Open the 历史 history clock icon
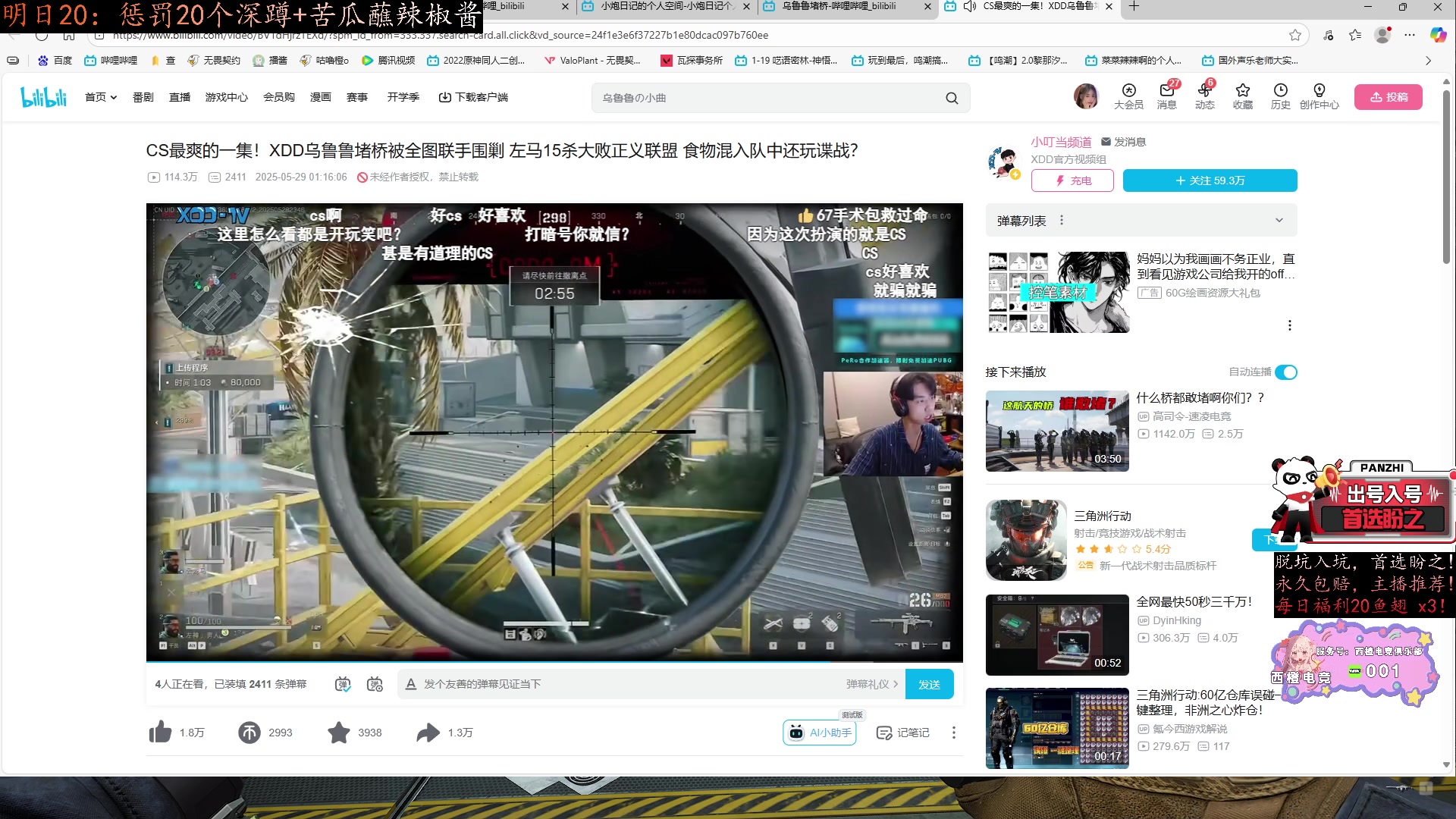 1280,96
